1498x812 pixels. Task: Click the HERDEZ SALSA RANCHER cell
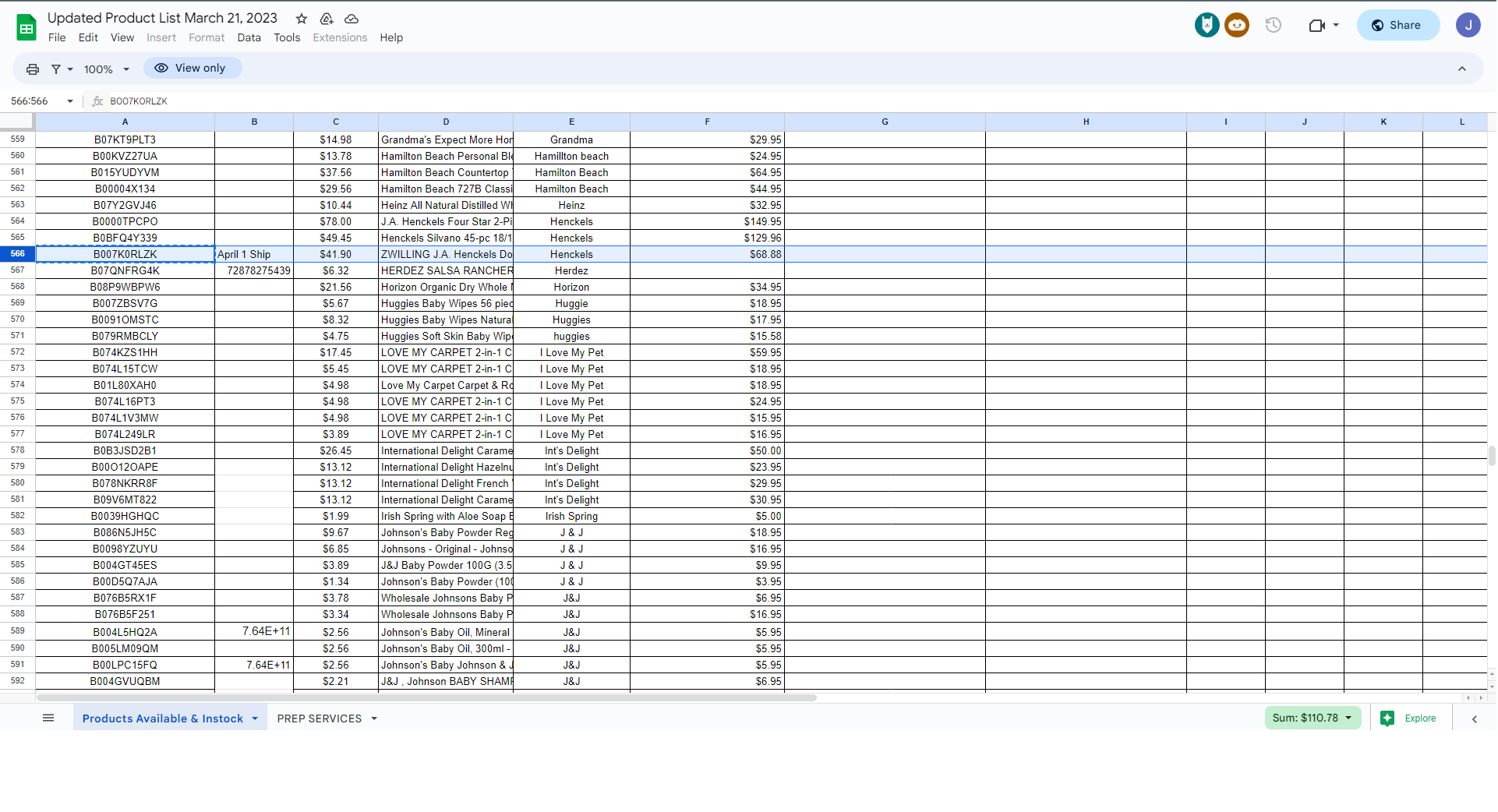coord(446,270)
